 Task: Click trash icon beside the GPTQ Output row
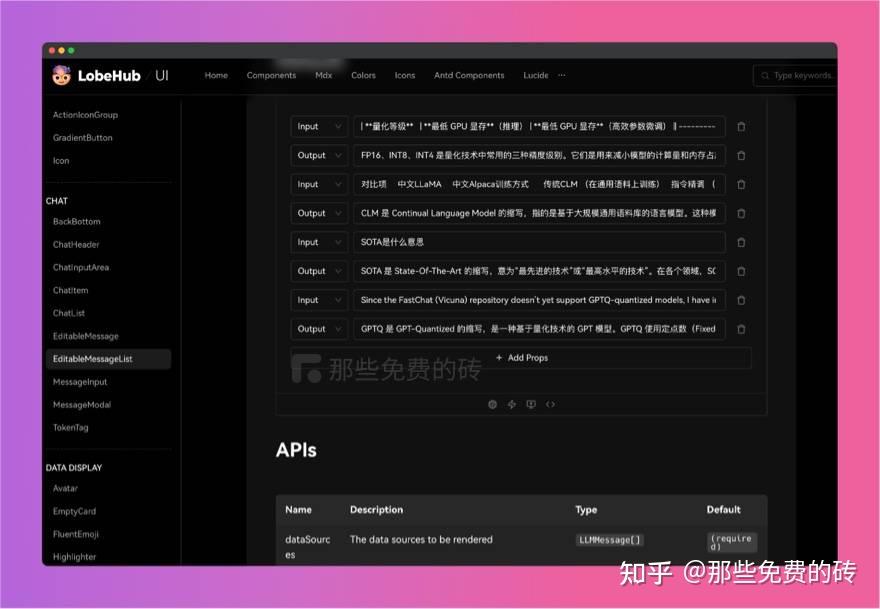[740, 329]
